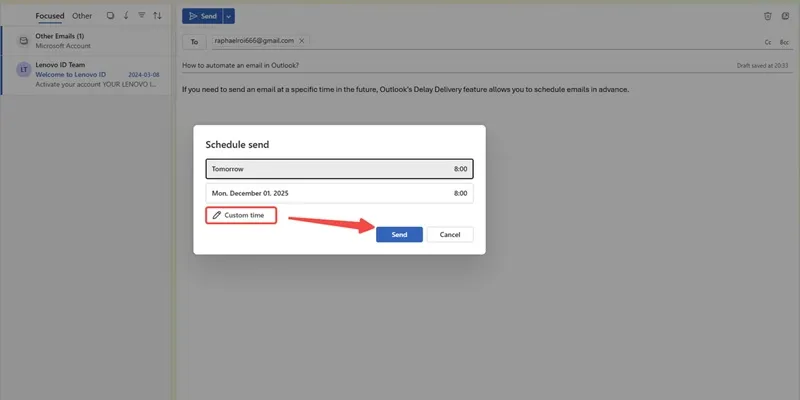Click the jump down arrow icon
800x400 pixels.
point(126,16)
